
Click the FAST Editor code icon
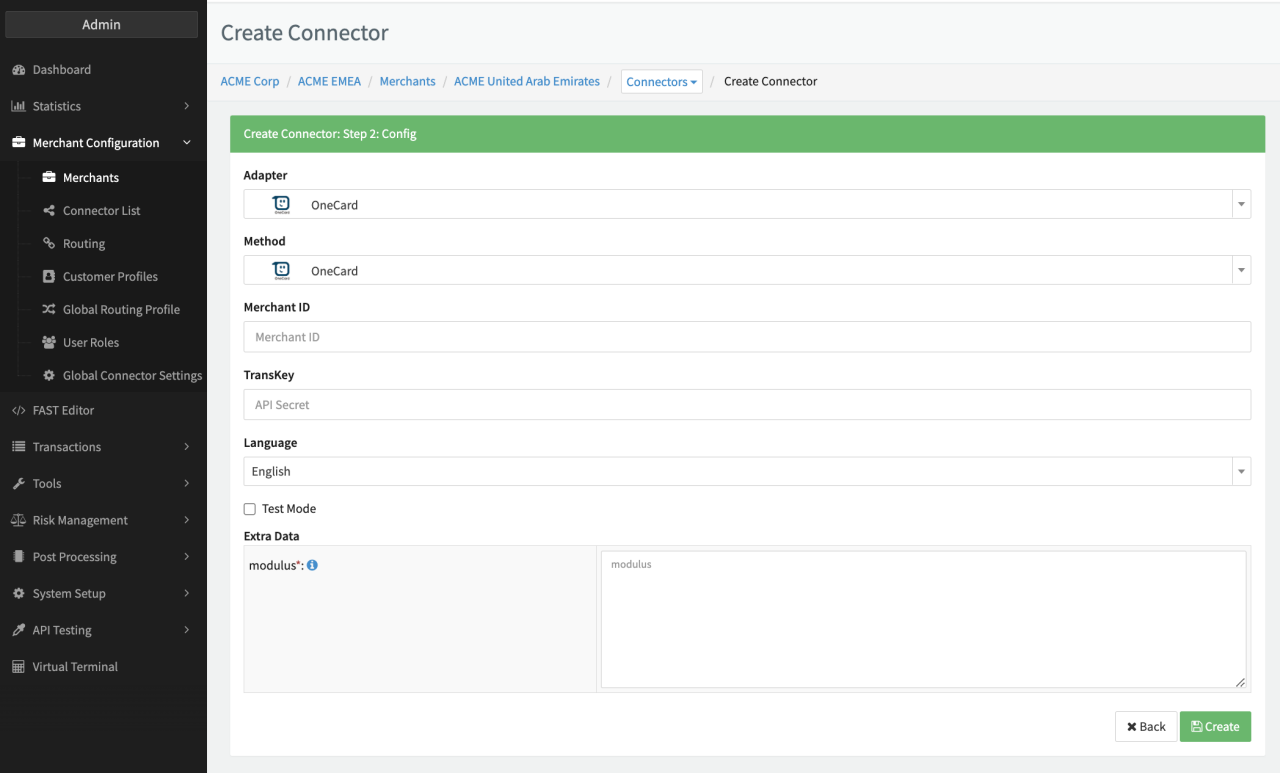click(x=18, y=410)
